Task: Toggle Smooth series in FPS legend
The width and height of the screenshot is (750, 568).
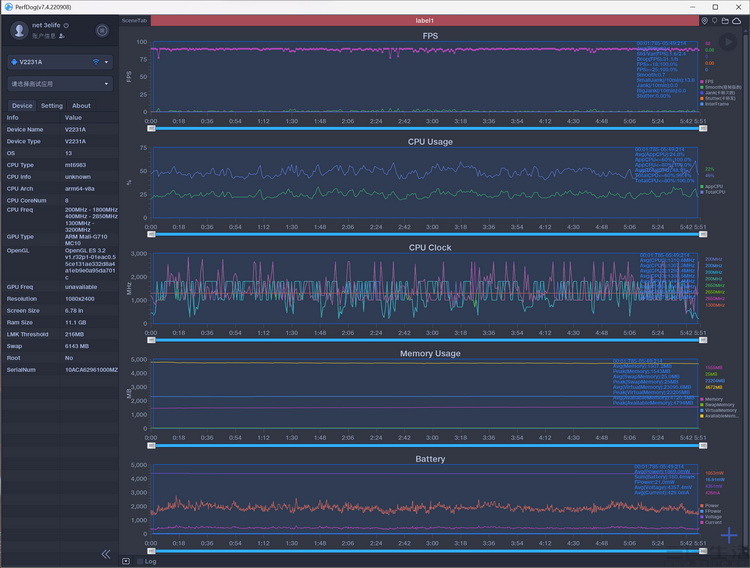Action: pos(721,87)
